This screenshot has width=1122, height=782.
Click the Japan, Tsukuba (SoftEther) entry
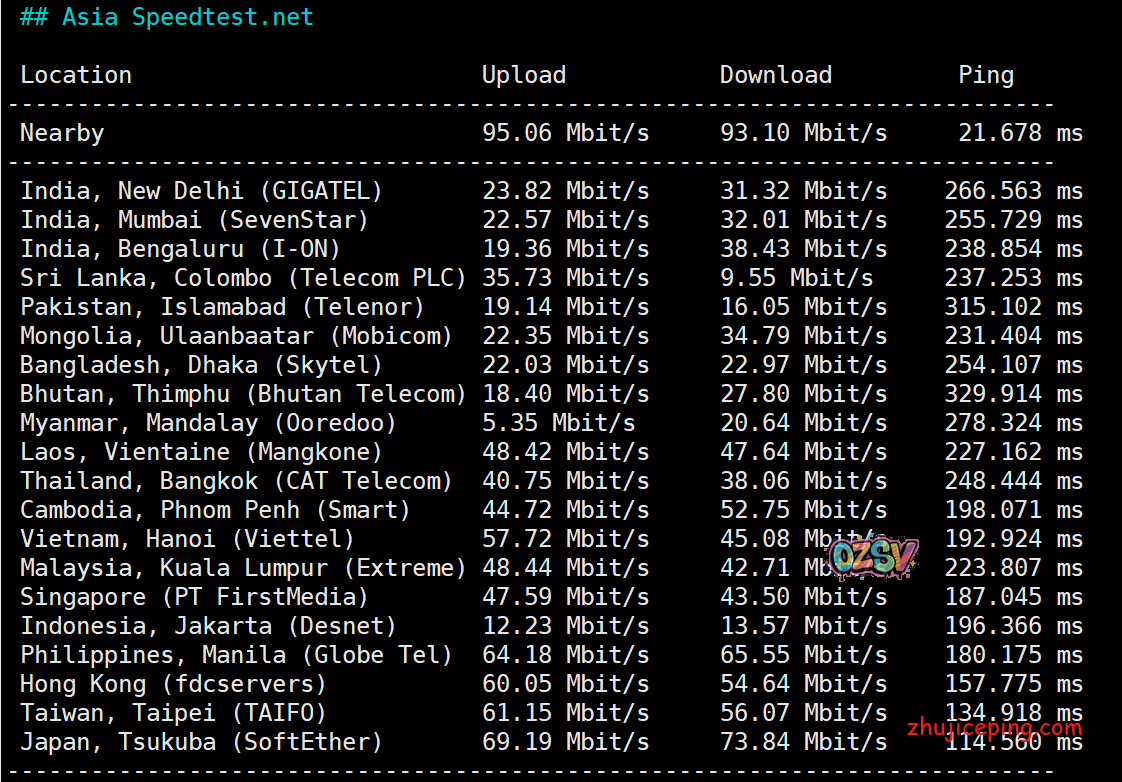[x=201, y=742]
